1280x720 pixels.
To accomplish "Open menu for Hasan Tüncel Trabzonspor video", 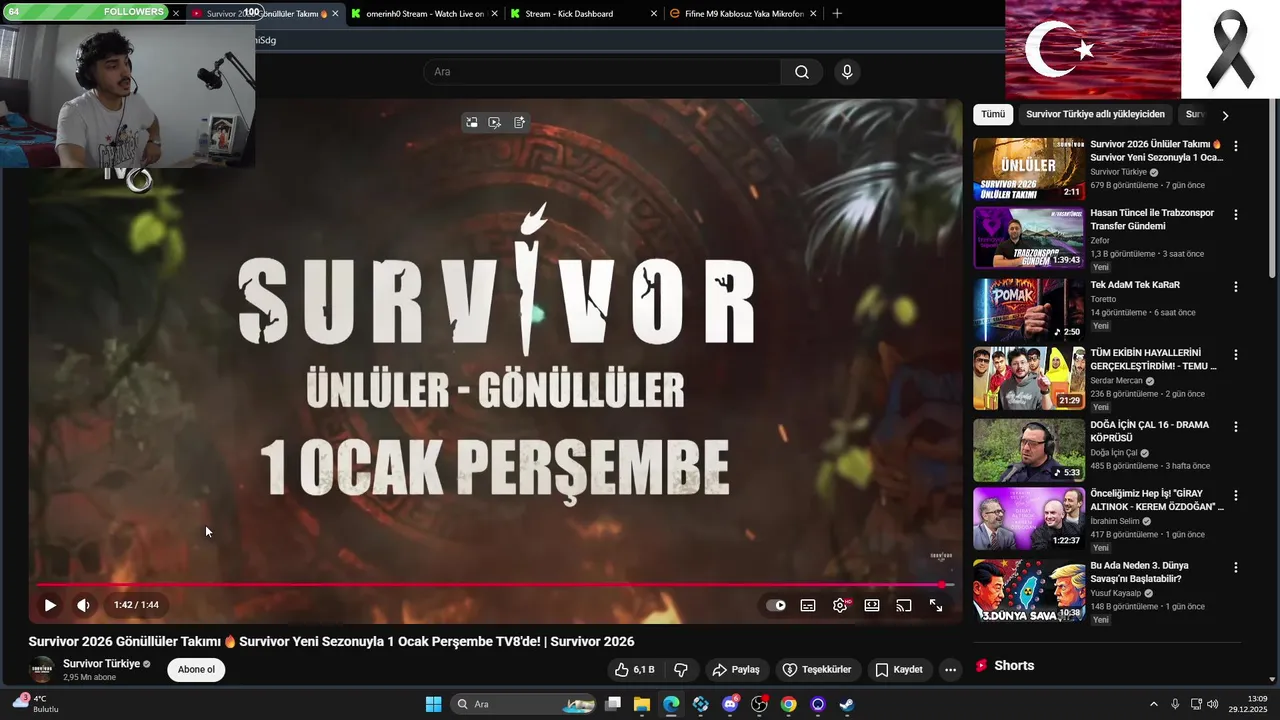I will pyautogui.click(x=1236, y=215).
